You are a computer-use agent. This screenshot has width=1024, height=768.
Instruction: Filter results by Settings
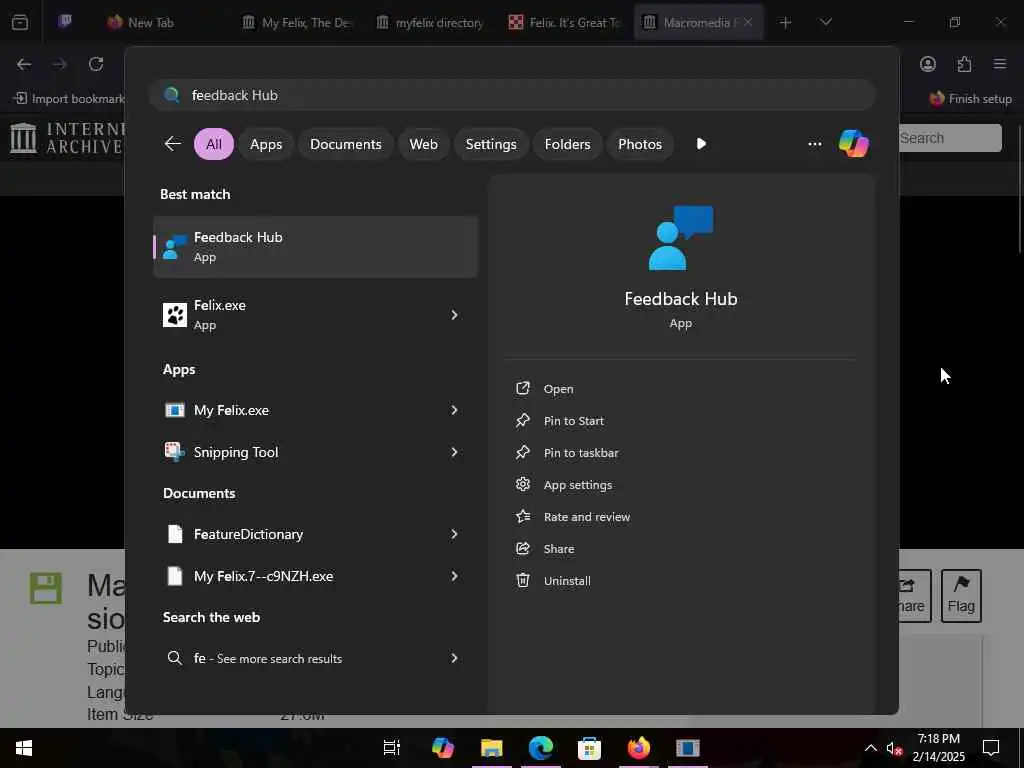(x=491, y=144)
